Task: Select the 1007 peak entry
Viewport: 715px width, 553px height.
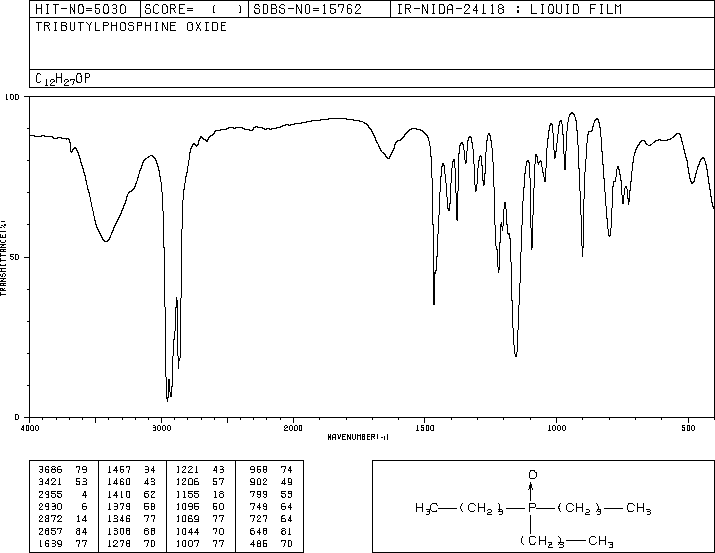Action: (187, 543)
